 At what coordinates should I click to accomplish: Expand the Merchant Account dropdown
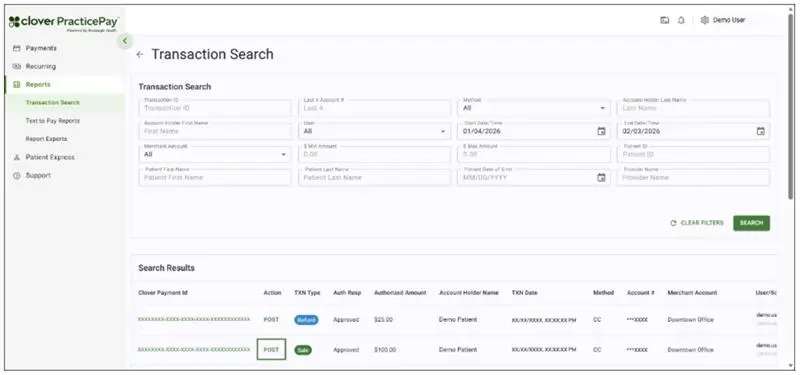pyautogui.click(x=215, y=154)
